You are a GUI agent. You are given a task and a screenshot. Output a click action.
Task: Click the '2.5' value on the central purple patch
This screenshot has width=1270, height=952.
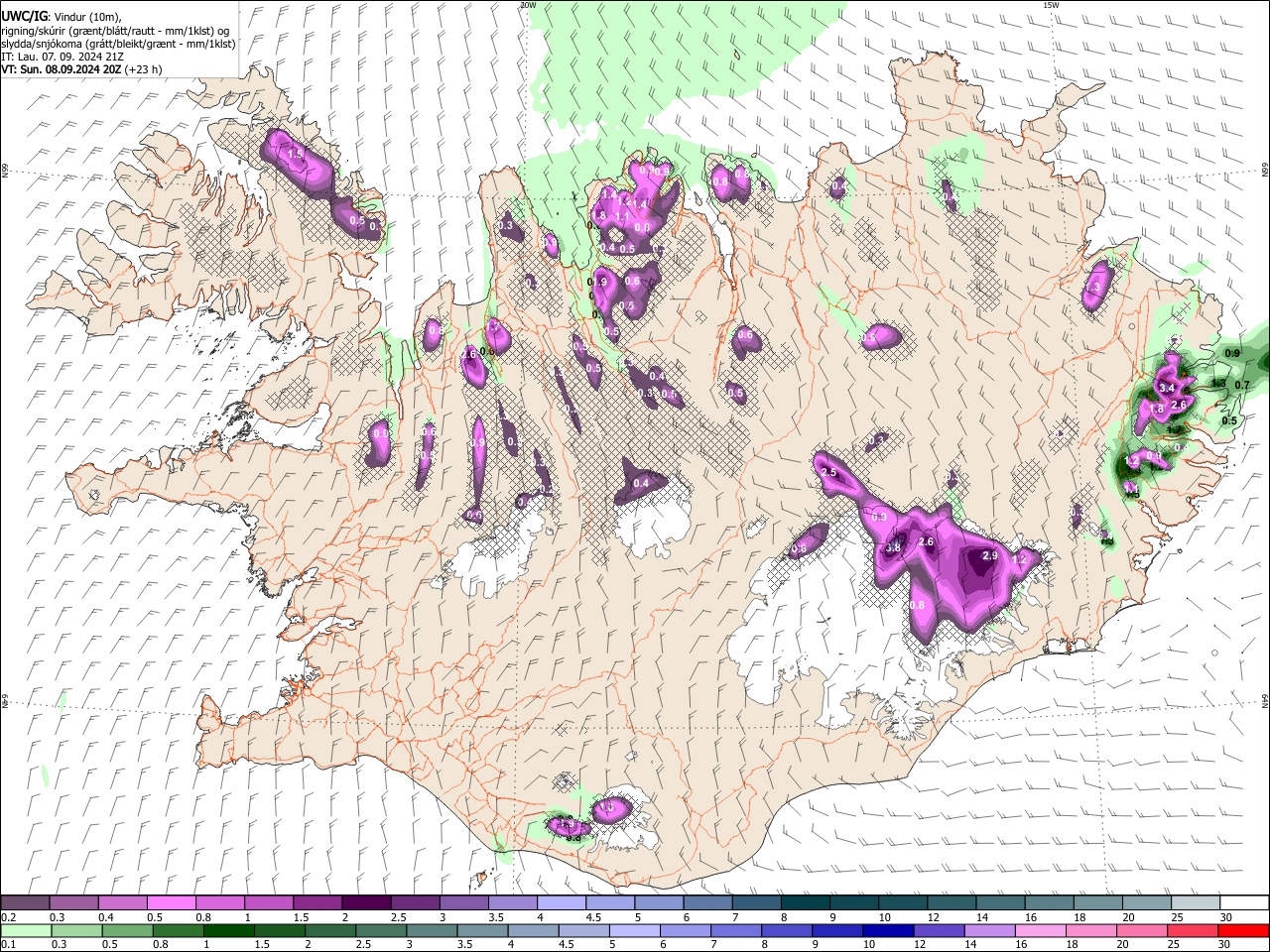point(829,473)
